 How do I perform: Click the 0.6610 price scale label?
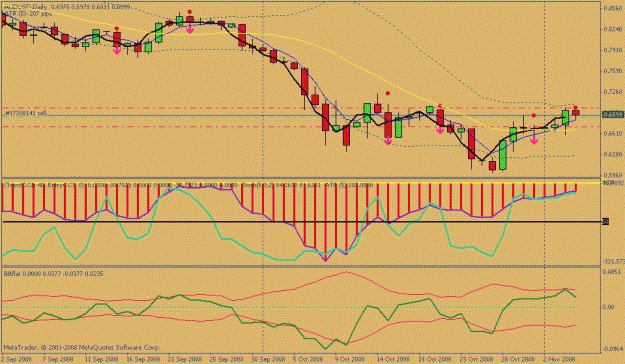[613, 133]
